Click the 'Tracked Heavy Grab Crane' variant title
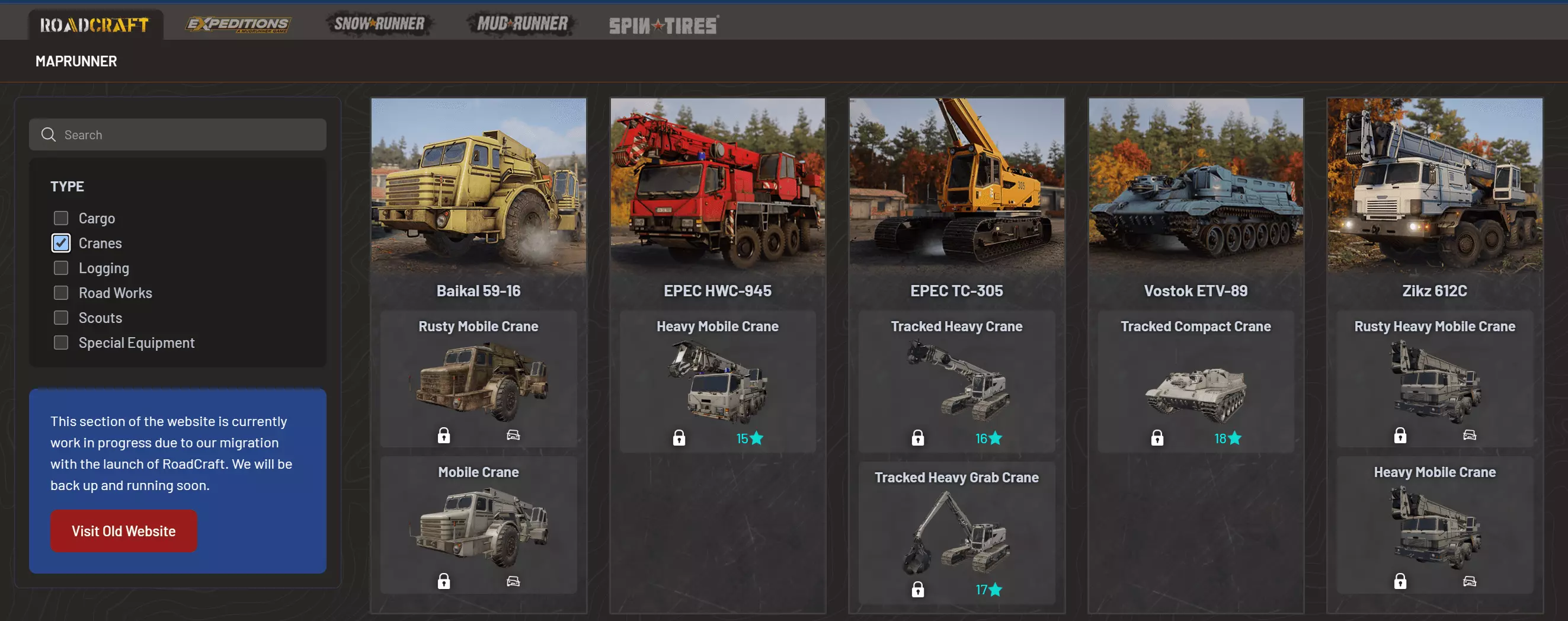The width and height of the screenshot is (1568, 621). 957,478
